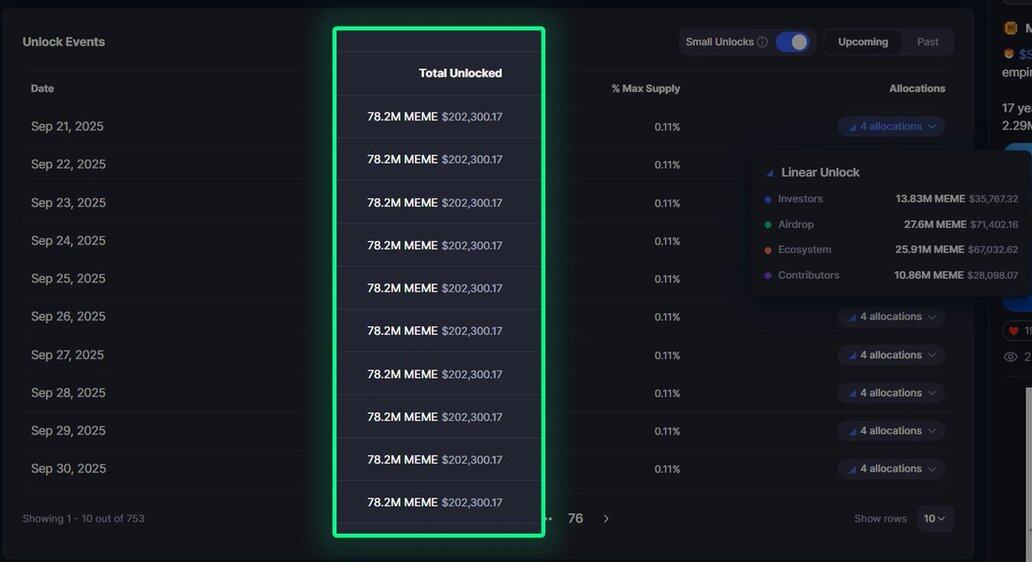Click the purple Contributors dot
1032x562 pixels.
point(767,276)
